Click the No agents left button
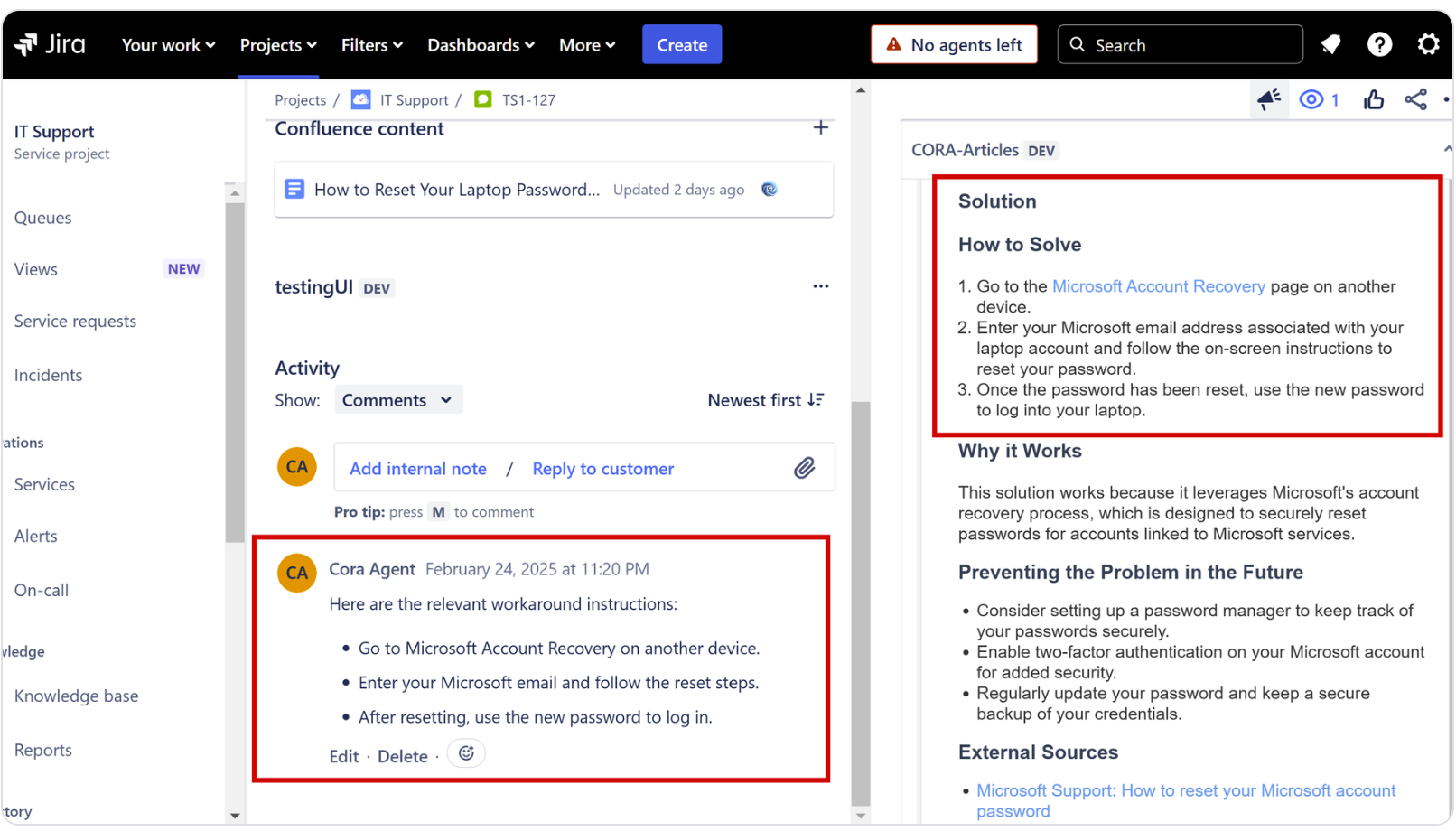Screen dimensions: 1456x831 point(954,44)
